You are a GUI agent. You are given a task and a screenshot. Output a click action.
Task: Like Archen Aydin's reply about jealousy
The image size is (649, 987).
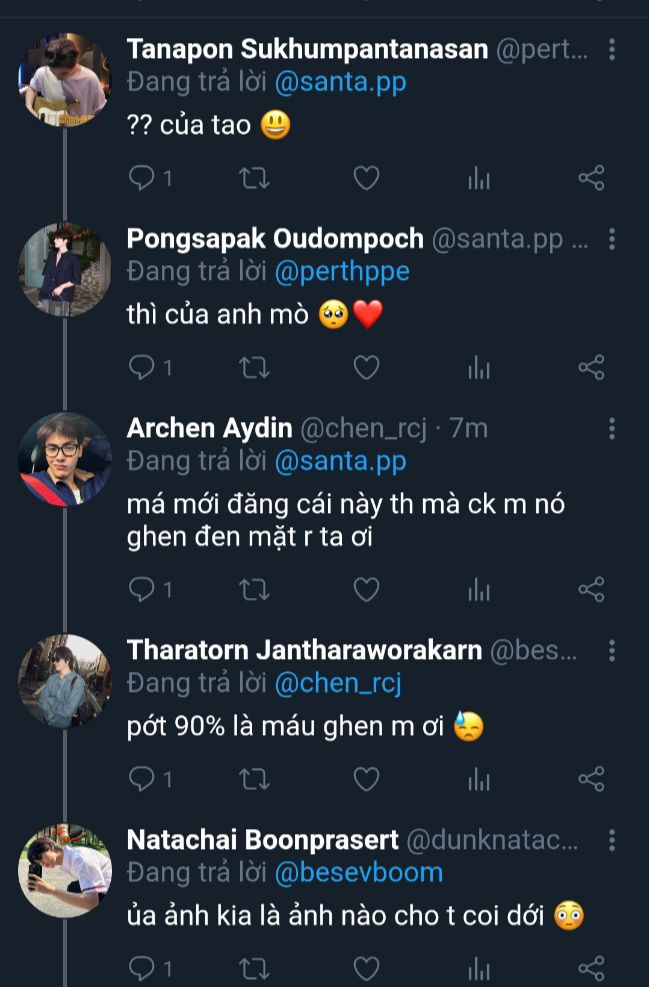tap(367, 589)
